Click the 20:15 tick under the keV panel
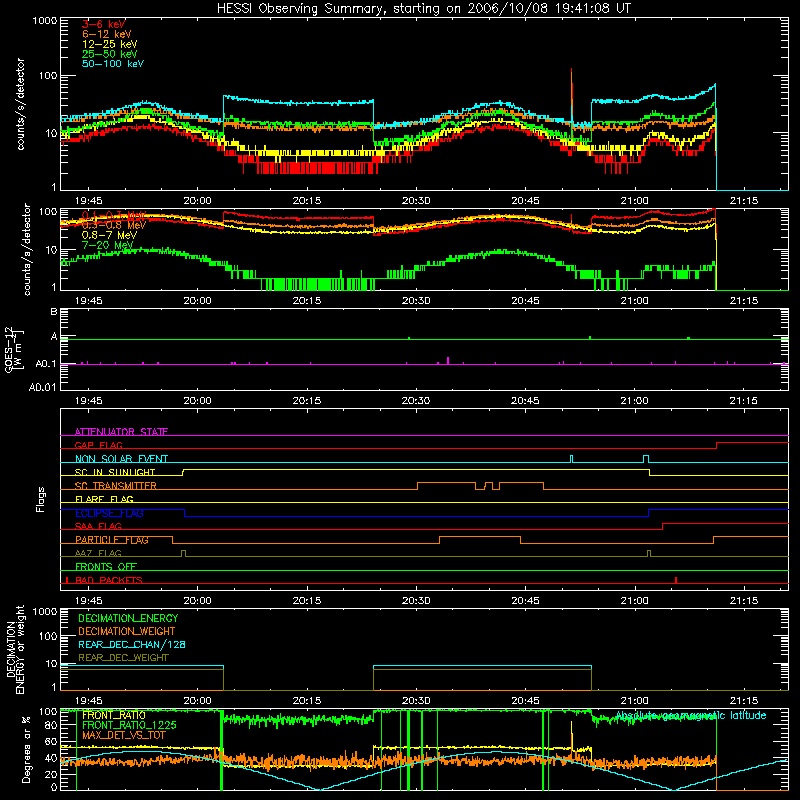Image resolution: width=800 pixels, height=800 pixels. (307, 201)
